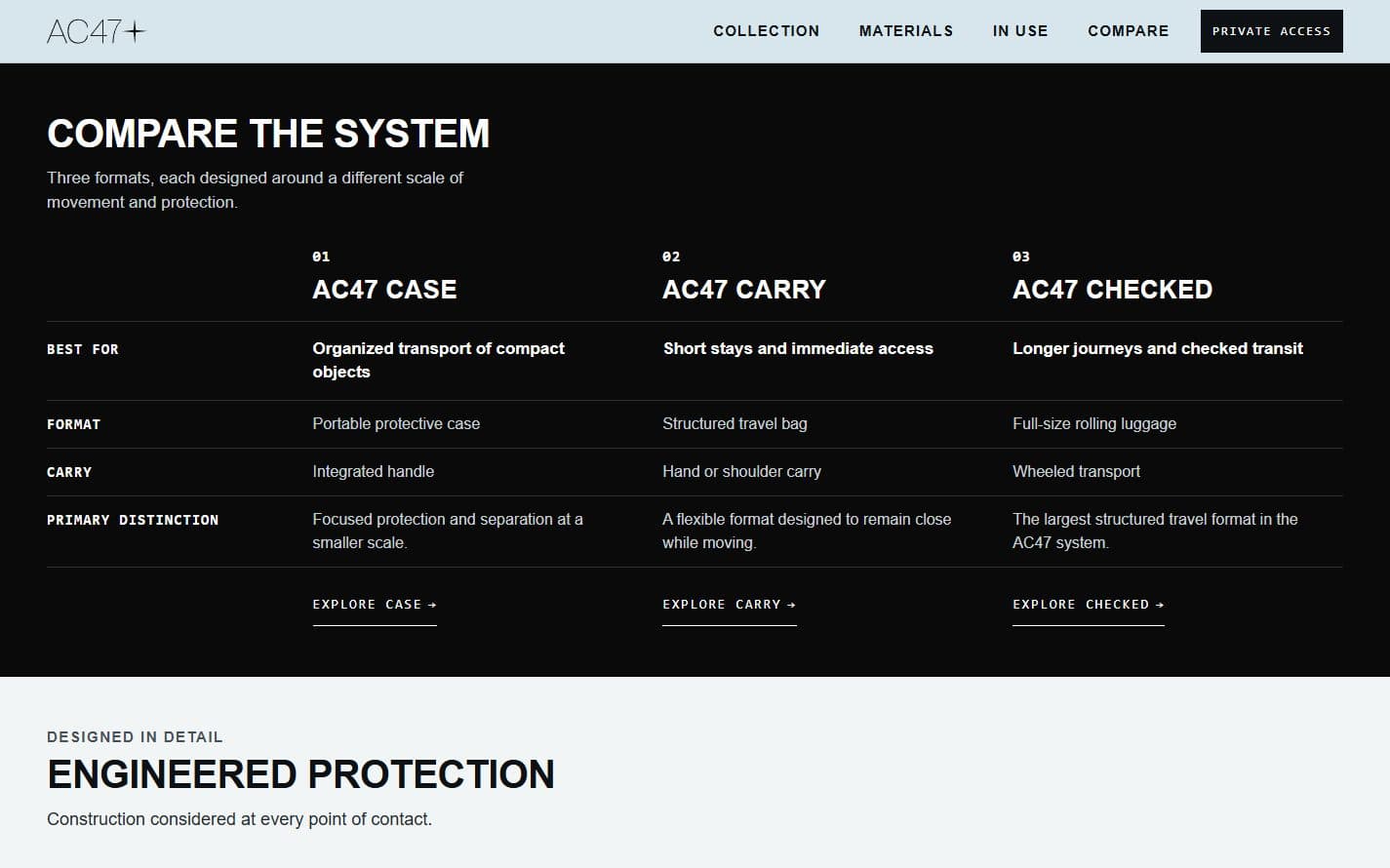Click the 01 column number

click(321, 256)
